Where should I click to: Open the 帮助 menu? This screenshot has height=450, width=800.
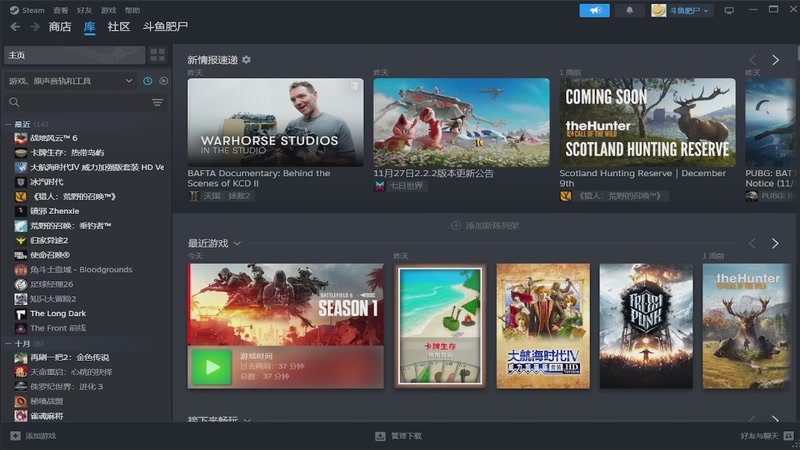click(x=132, y=10)
